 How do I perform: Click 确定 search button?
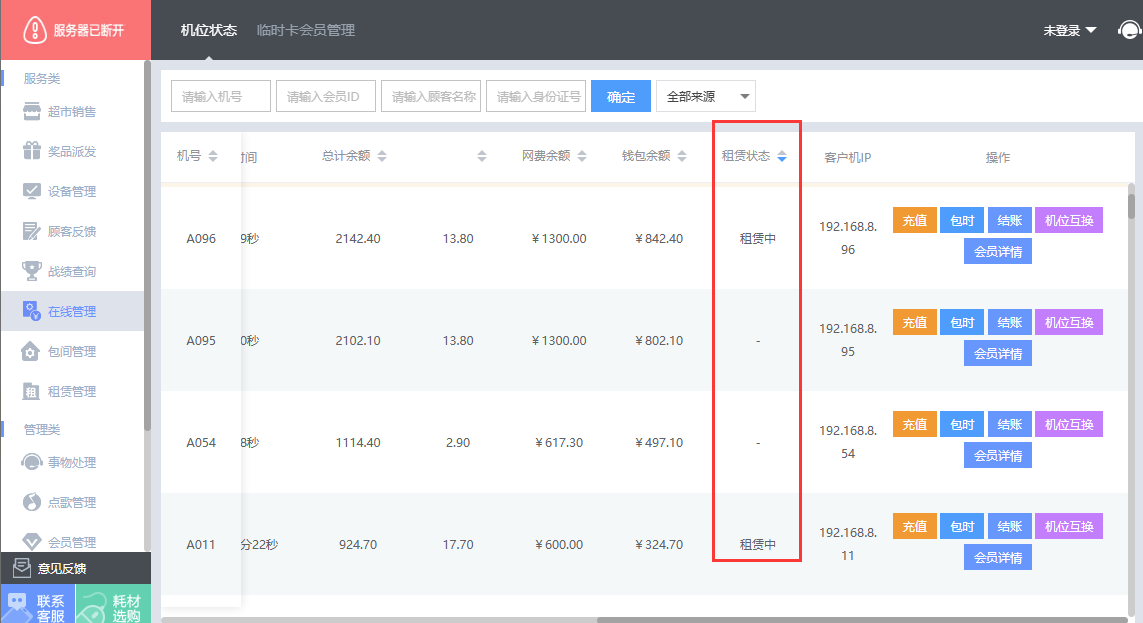coord(620,96)
